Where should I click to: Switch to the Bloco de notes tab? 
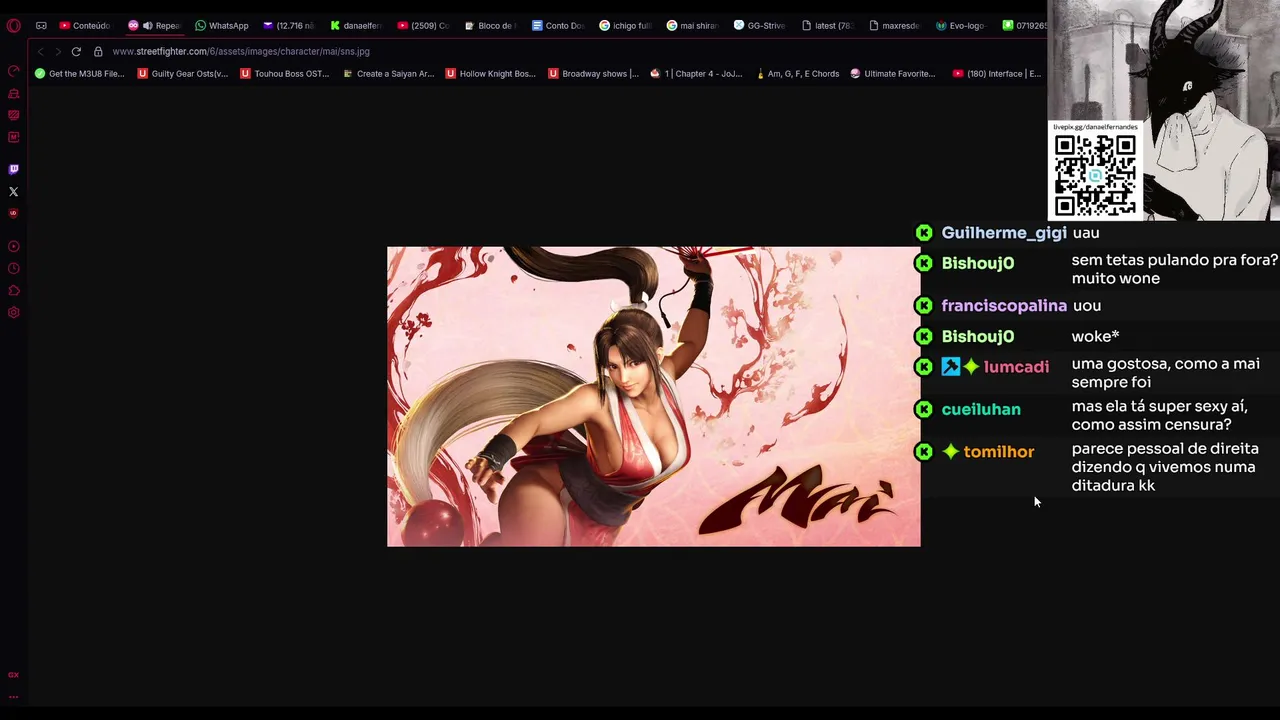(x=490, y=26)
